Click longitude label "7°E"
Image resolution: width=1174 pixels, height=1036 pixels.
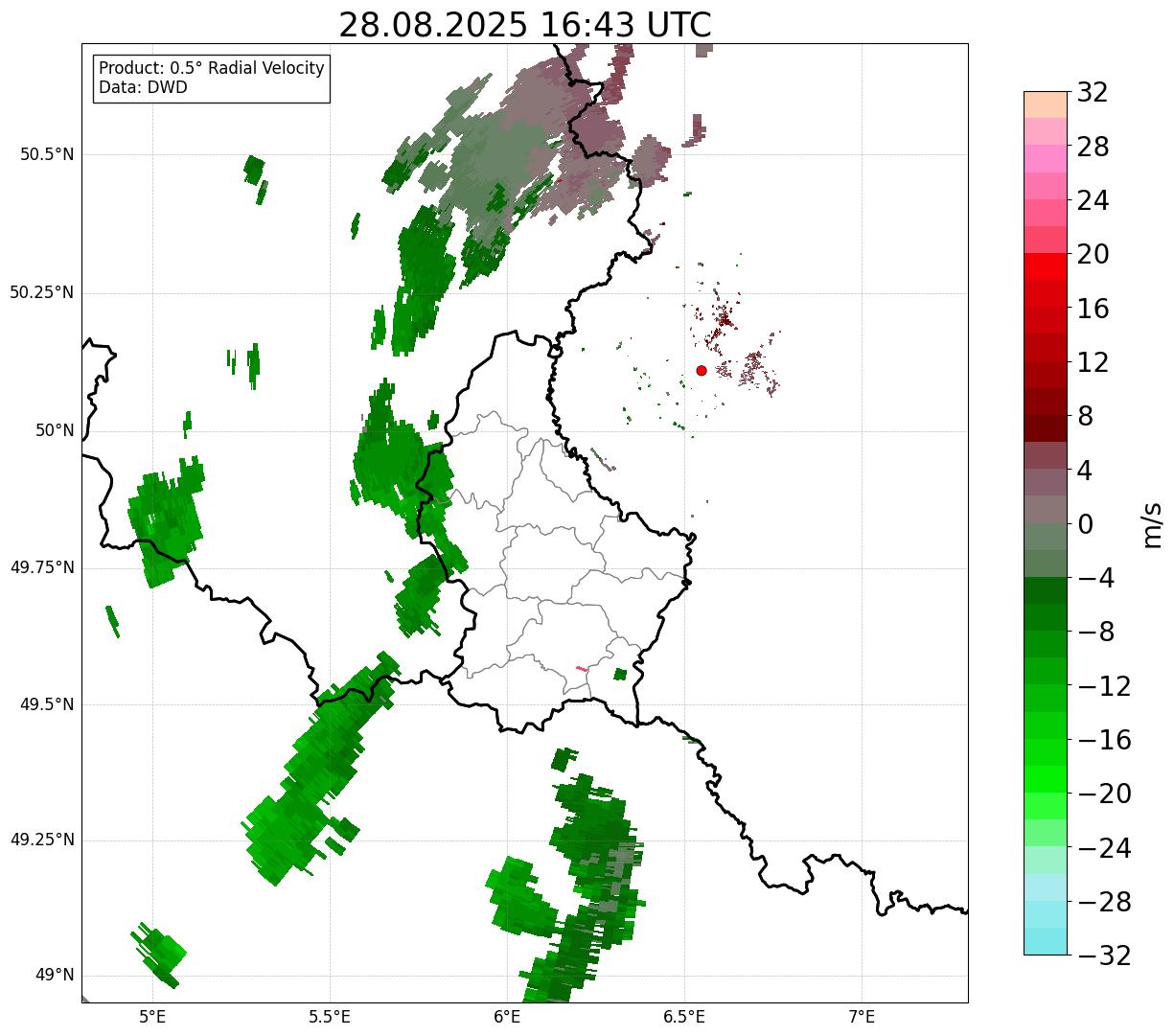pos(862,1016)
